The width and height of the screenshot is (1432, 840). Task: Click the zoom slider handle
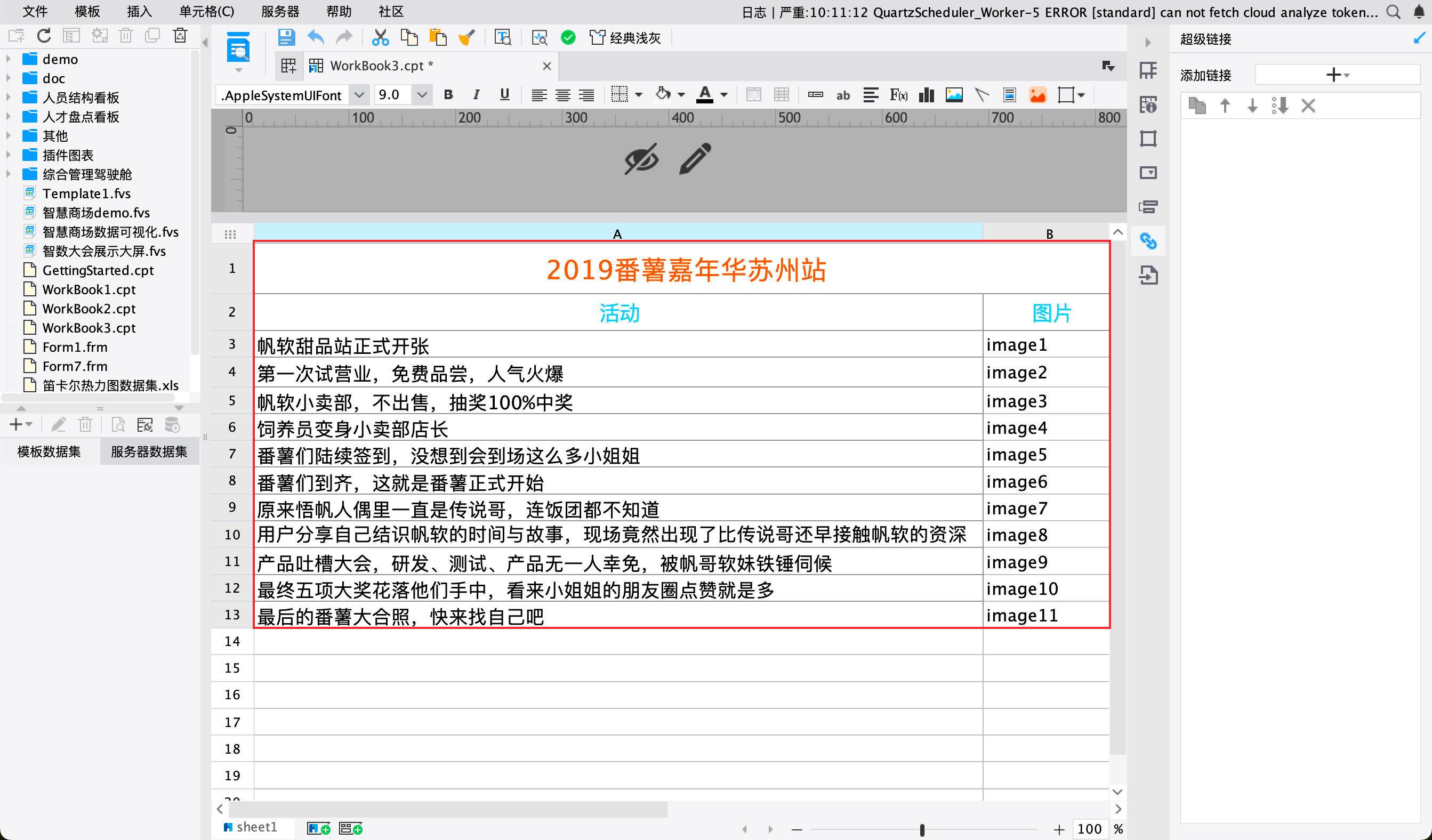(922, 830)
